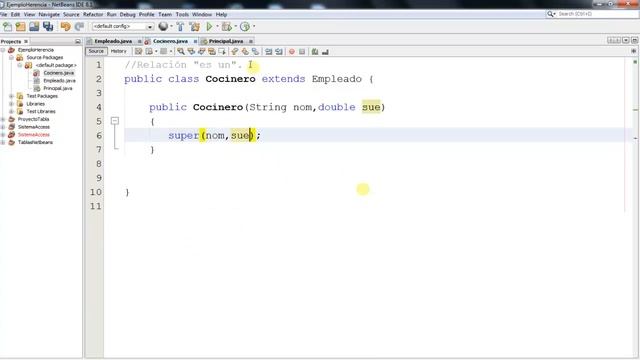Image resolution: width=640 pixels, height=360 pixels.
Task: Click the Shift Line Right editor icon
Action: point(279,51)
